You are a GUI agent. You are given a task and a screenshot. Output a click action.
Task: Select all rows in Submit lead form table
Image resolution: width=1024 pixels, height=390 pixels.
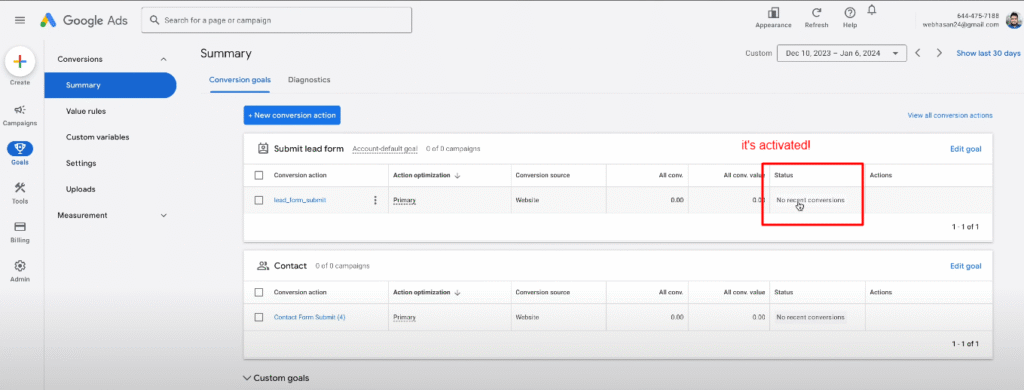[259, 175]
